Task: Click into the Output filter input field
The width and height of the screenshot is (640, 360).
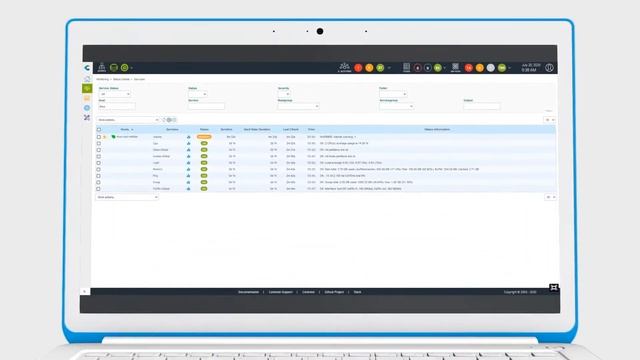Action: 482,107
